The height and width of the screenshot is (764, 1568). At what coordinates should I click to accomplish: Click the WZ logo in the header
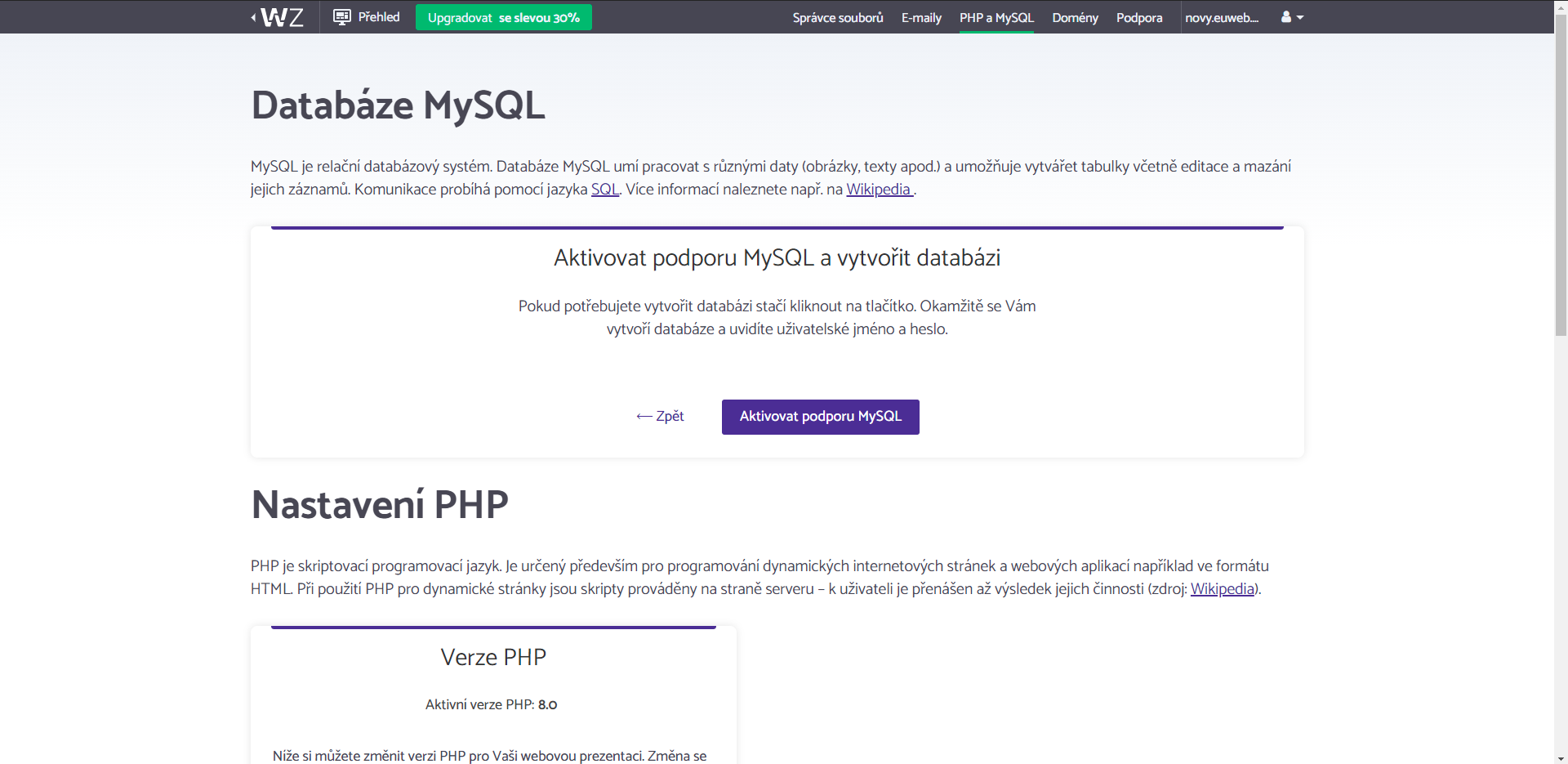(278, 17)
